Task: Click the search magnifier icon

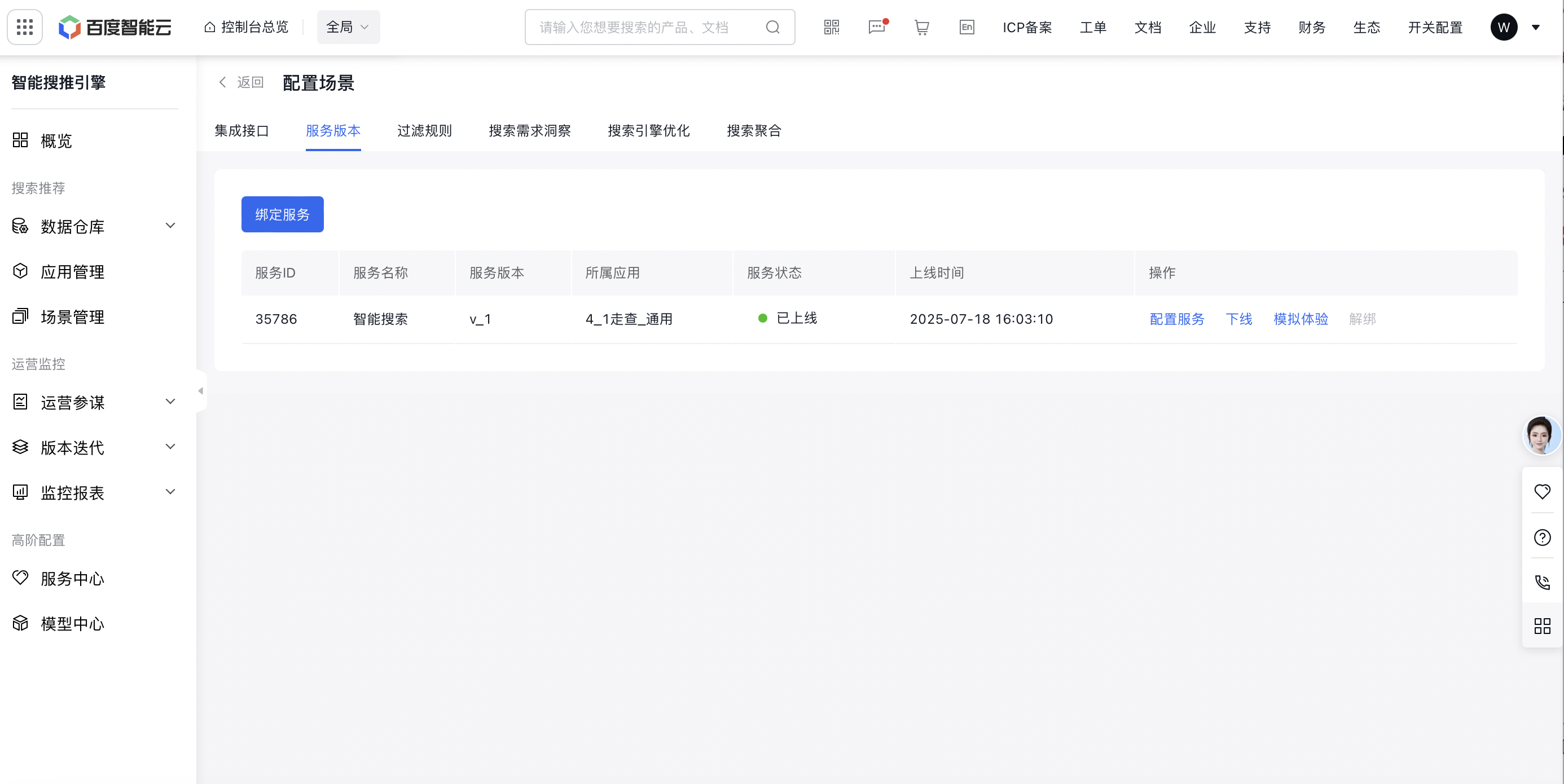Action: 772,27
